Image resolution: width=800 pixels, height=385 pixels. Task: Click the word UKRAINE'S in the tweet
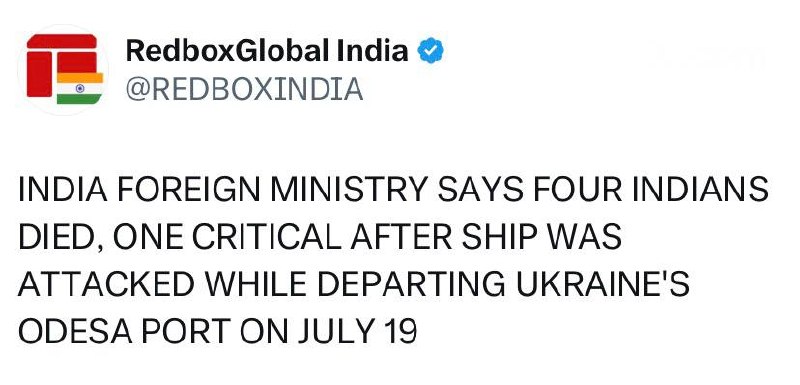(603, 285)
